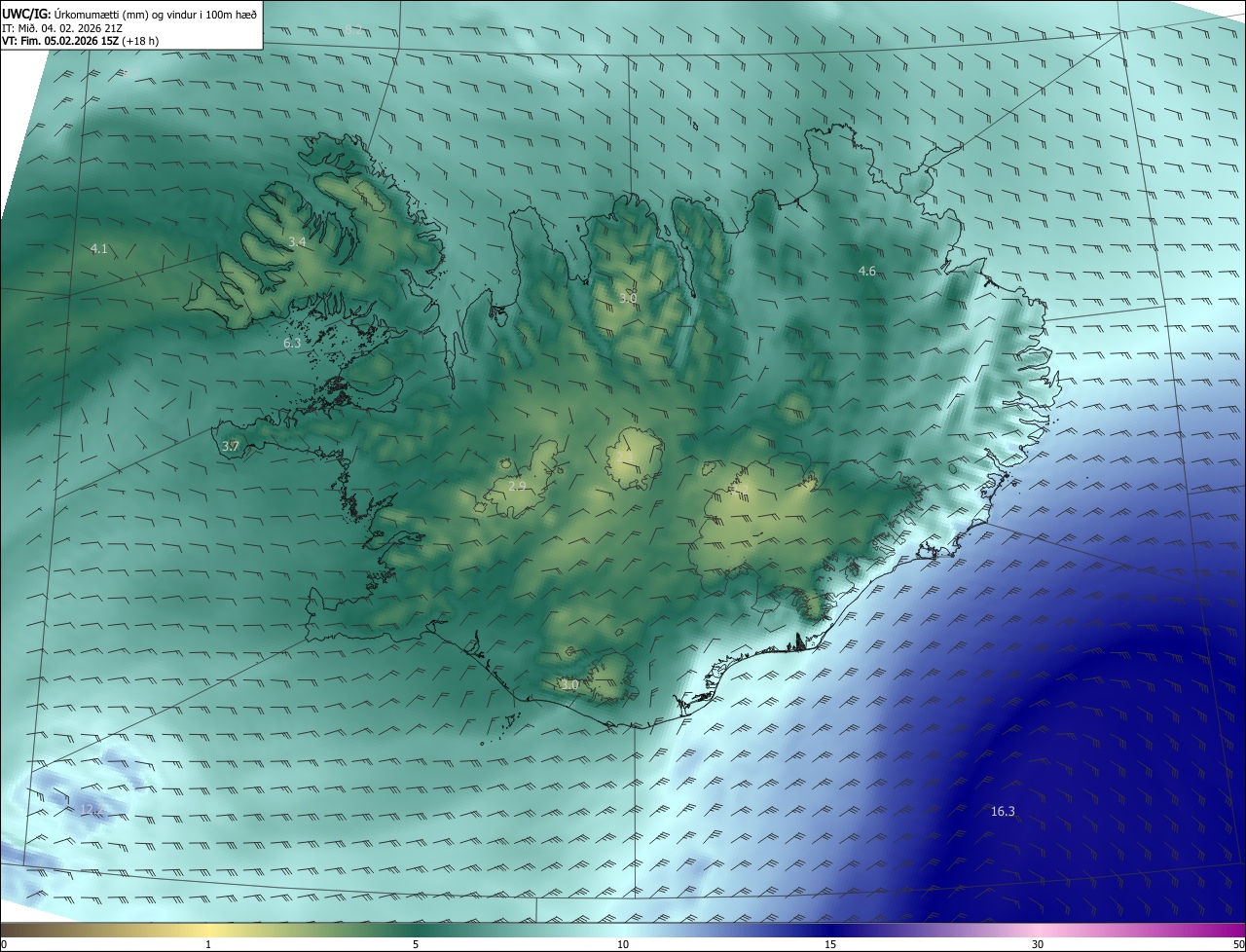This screenshot has height=952, width=1246.
Task: Click the "30" tick on the color scale
Action: [1038, 944]
